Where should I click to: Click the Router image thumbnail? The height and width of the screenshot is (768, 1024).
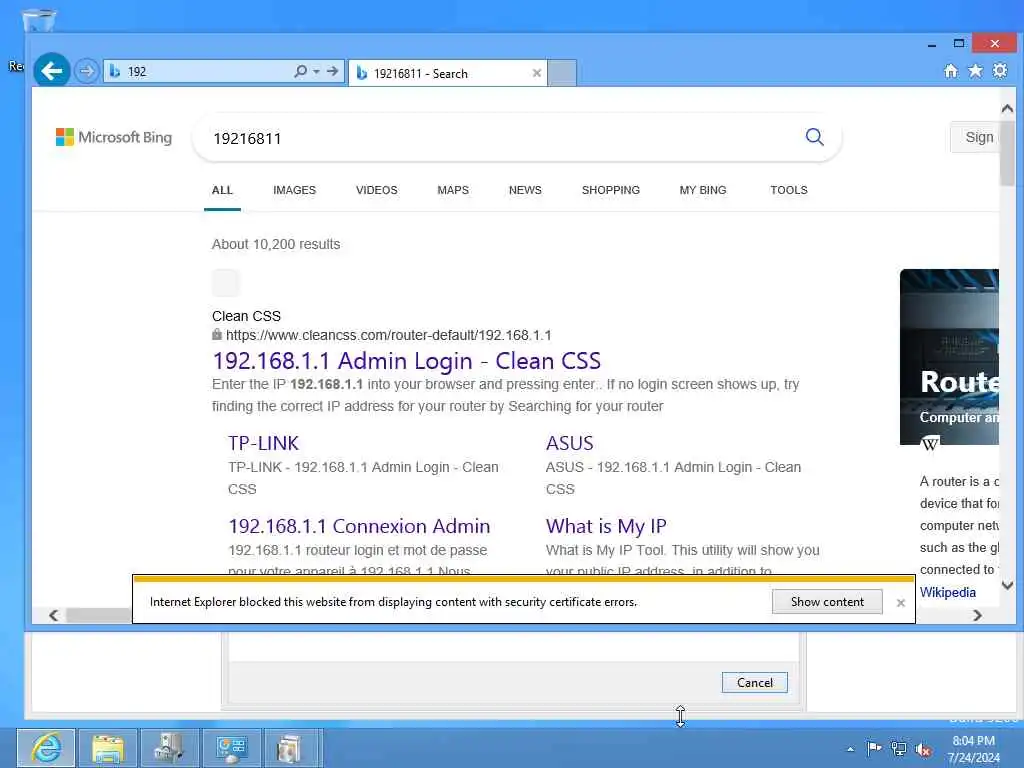[949, 357]
